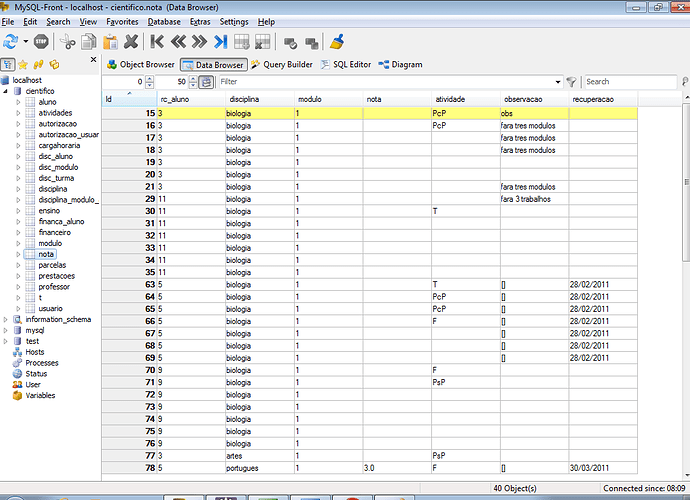This screenshot has height=500, width=690.
Task: Click the Filter input field
Action: [x=386, y=82]
